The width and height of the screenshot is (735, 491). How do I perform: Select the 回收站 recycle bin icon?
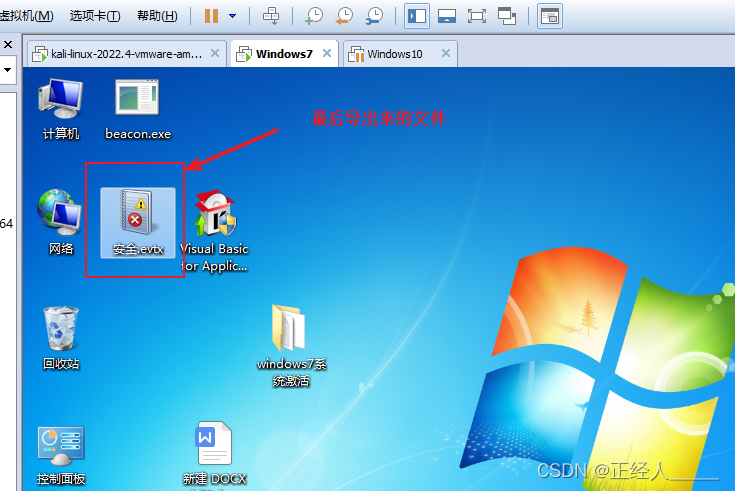60,338
